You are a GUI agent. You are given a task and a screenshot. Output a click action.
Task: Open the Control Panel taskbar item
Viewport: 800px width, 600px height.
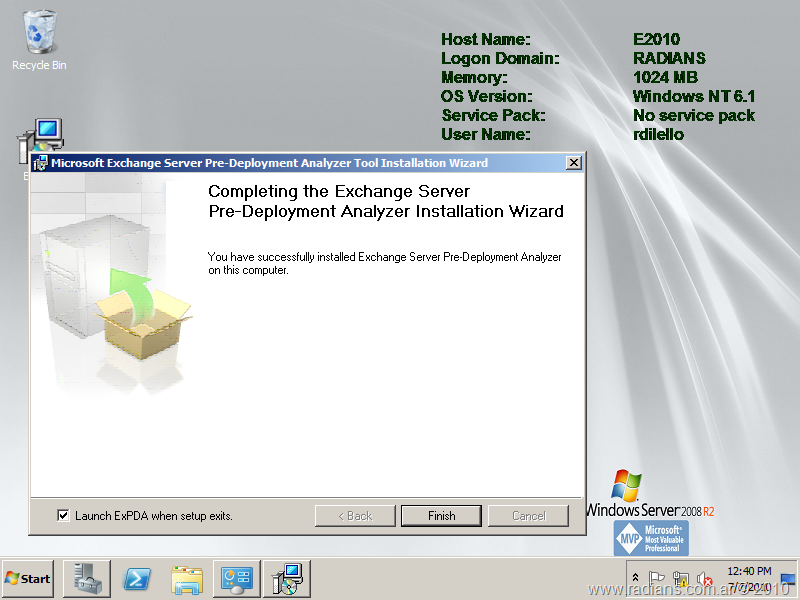(x=237, y=578)
